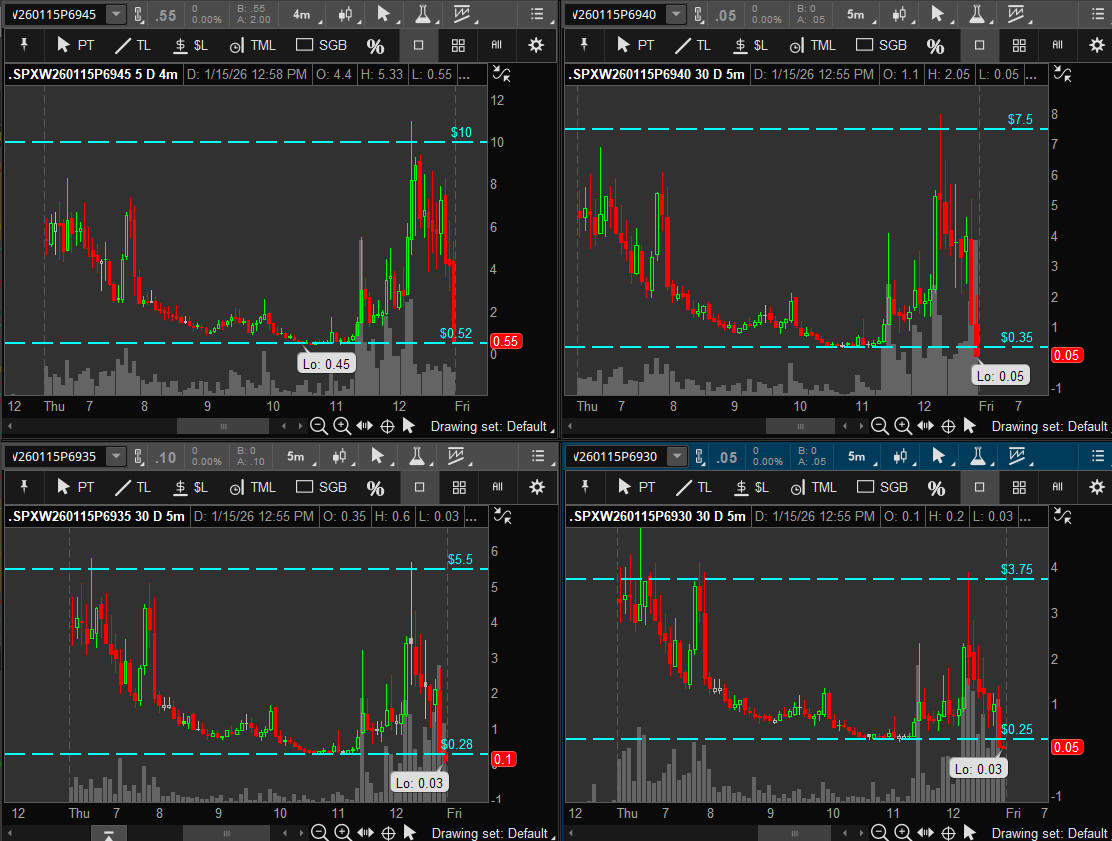Image resolution: width=1112 pixels, height=841 pixels.
Task: Toggle the 'All' drawings option on the P6940 chart
Action: 1058,46
